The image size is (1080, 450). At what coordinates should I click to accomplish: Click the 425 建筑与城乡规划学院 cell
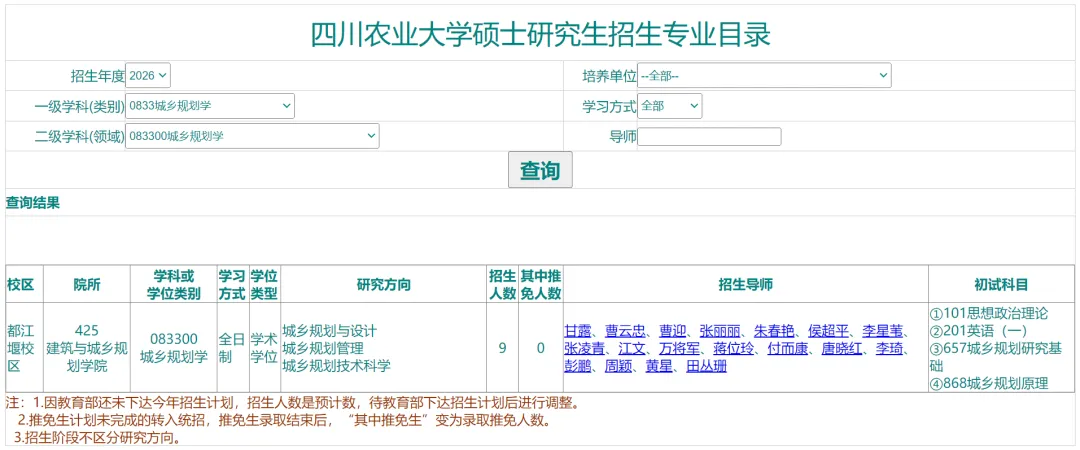point(87,348)
